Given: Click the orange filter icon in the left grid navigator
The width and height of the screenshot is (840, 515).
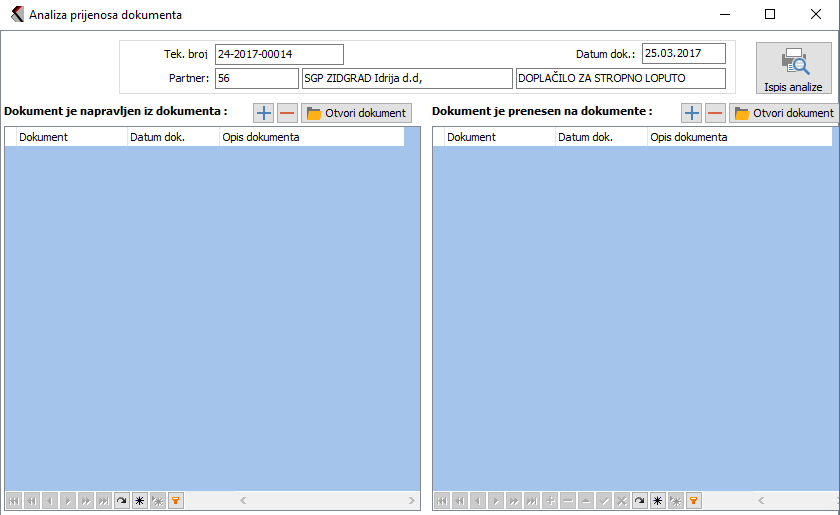Looking at the screenshot, I should (176, 500).
